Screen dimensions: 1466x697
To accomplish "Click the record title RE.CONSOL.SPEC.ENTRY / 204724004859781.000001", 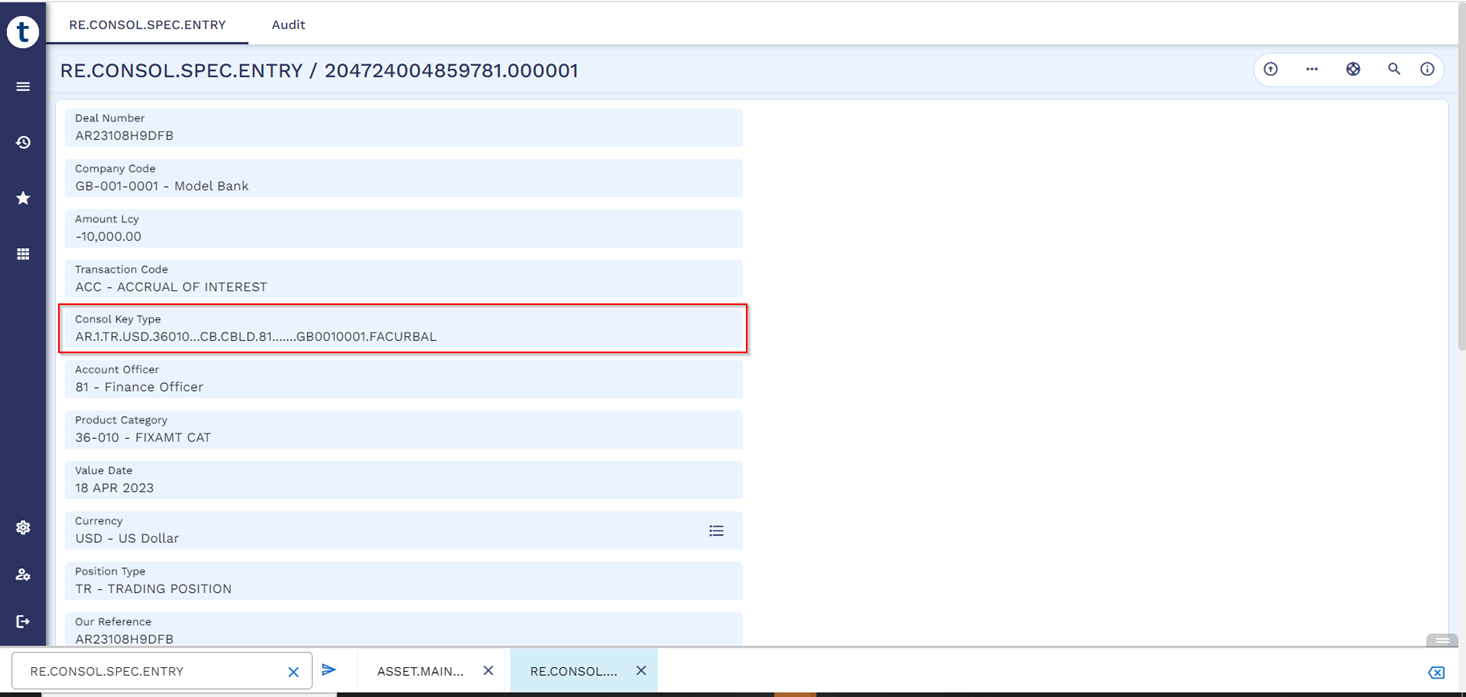I will point(319,71).
